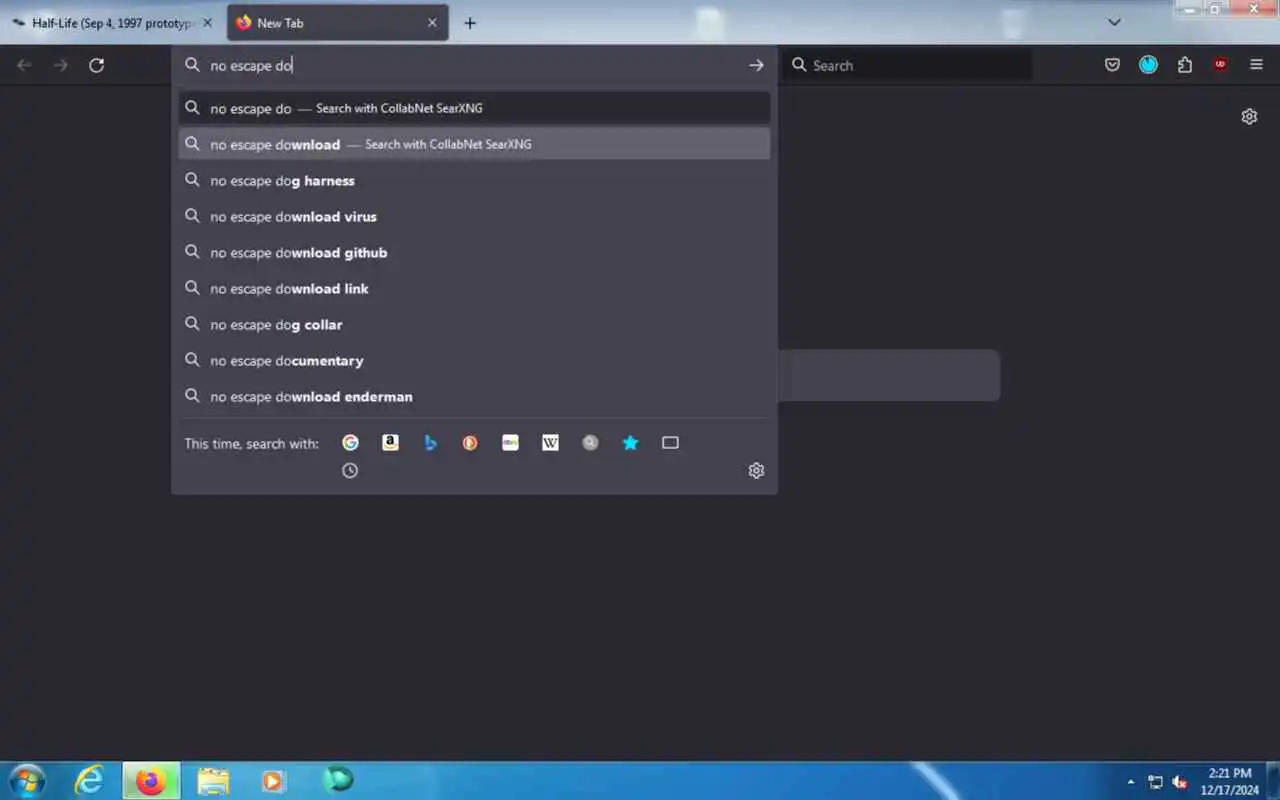Search history with the clock icon

[350, 471]
